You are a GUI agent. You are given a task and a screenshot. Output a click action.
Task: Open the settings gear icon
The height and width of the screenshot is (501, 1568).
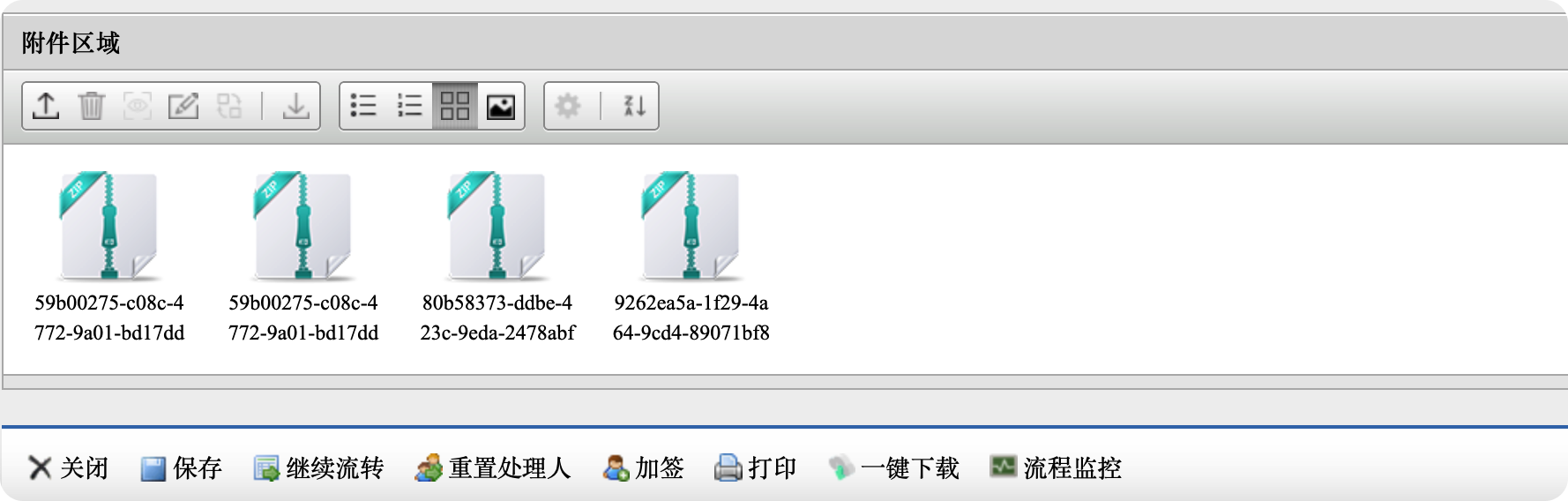568,106
